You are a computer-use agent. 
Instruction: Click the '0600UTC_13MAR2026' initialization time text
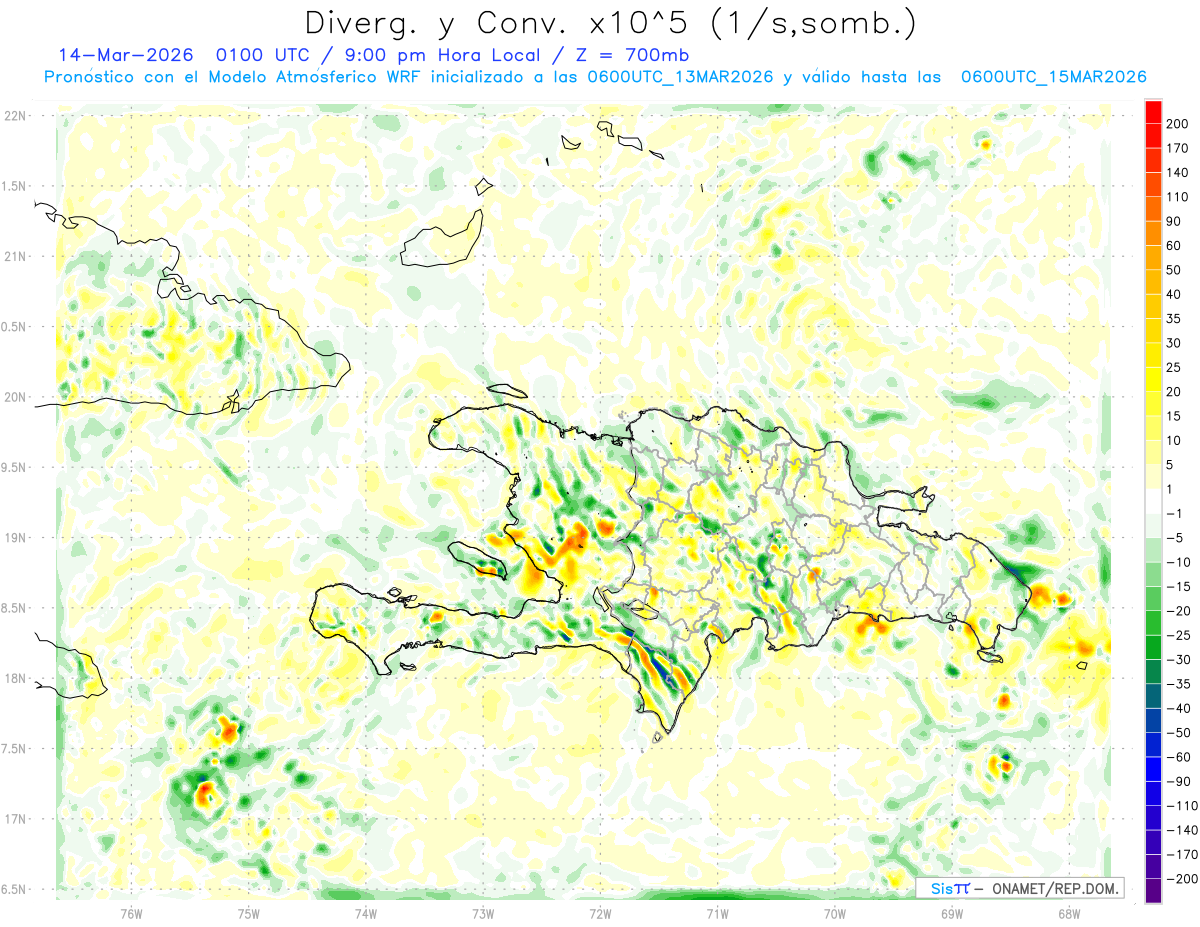click(x=680, y=77)
